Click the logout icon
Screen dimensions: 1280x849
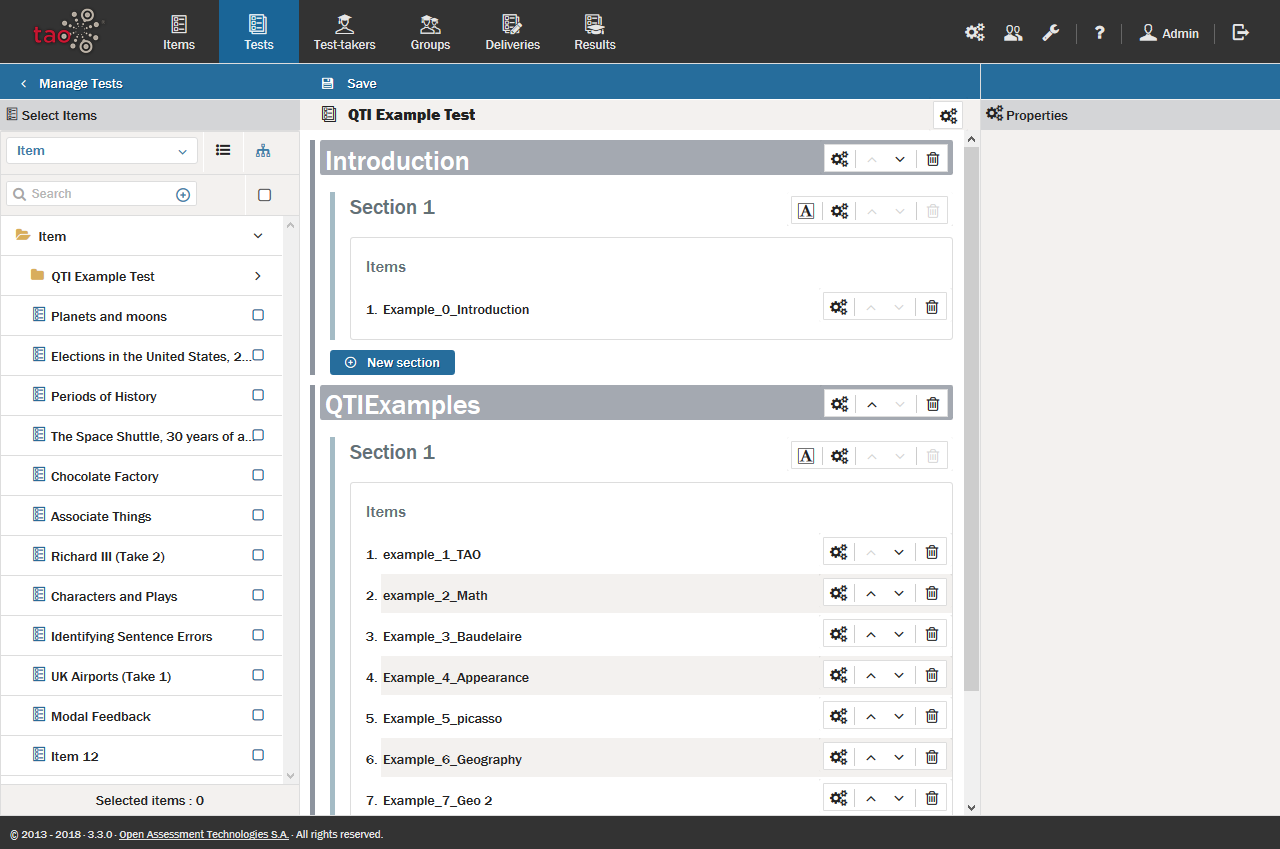click(1240, 33)
